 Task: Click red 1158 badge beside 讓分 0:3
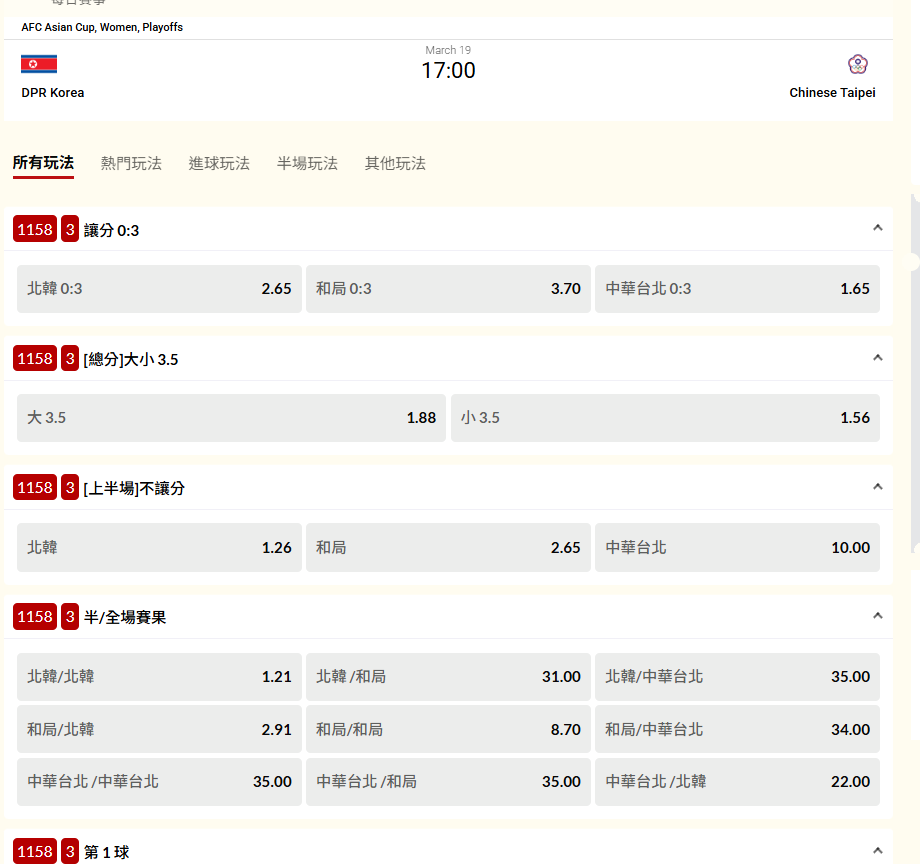[35, 230]
